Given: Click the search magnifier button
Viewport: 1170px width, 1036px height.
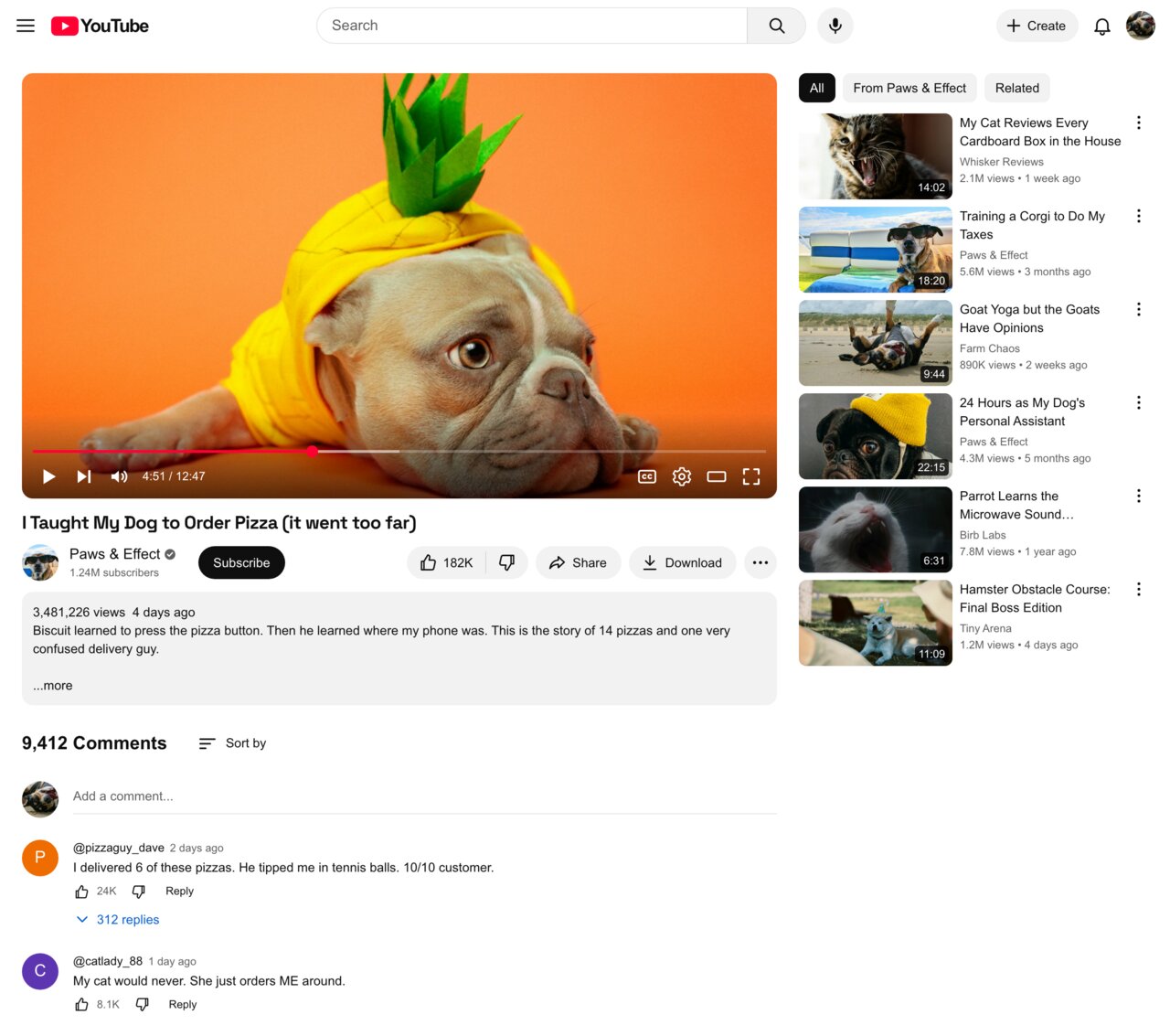Looking at the screenshot, I should [x=776, y=26].
